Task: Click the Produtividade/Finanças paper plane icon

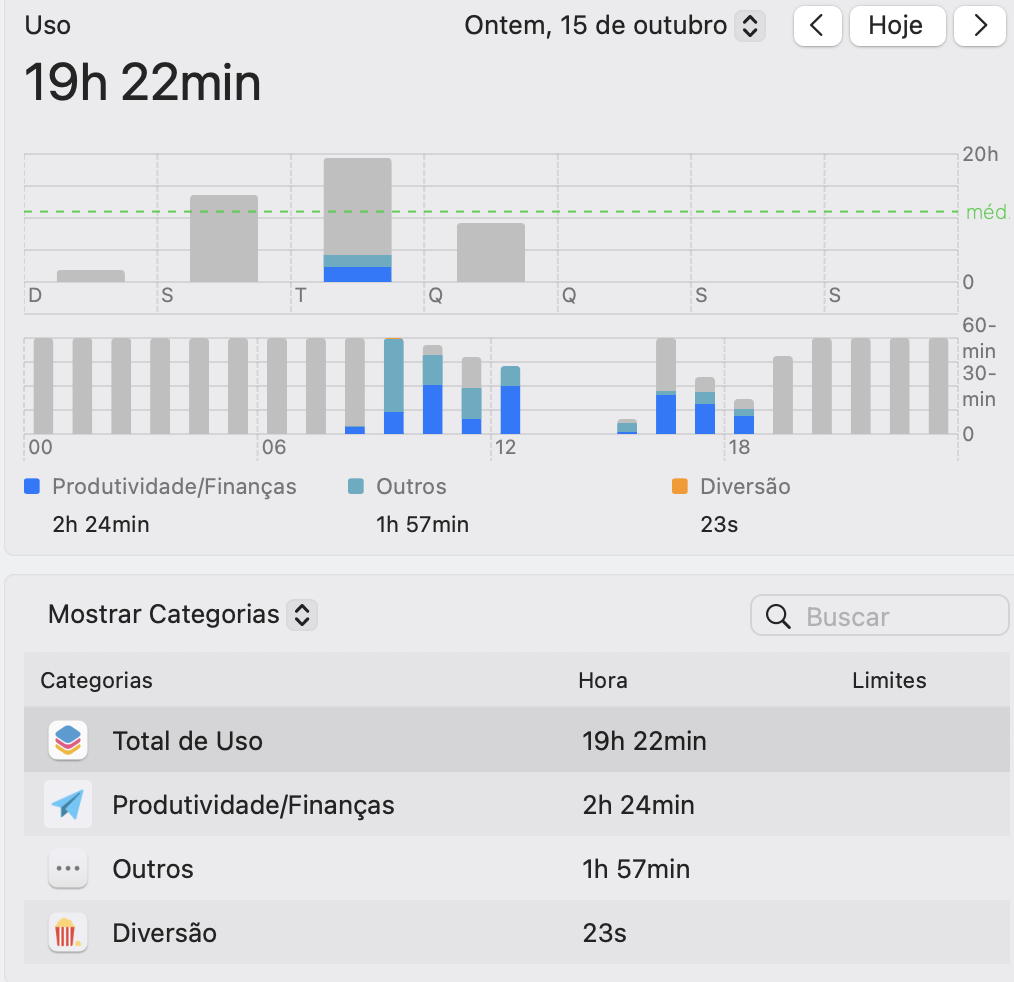Action: coord(68,805)
